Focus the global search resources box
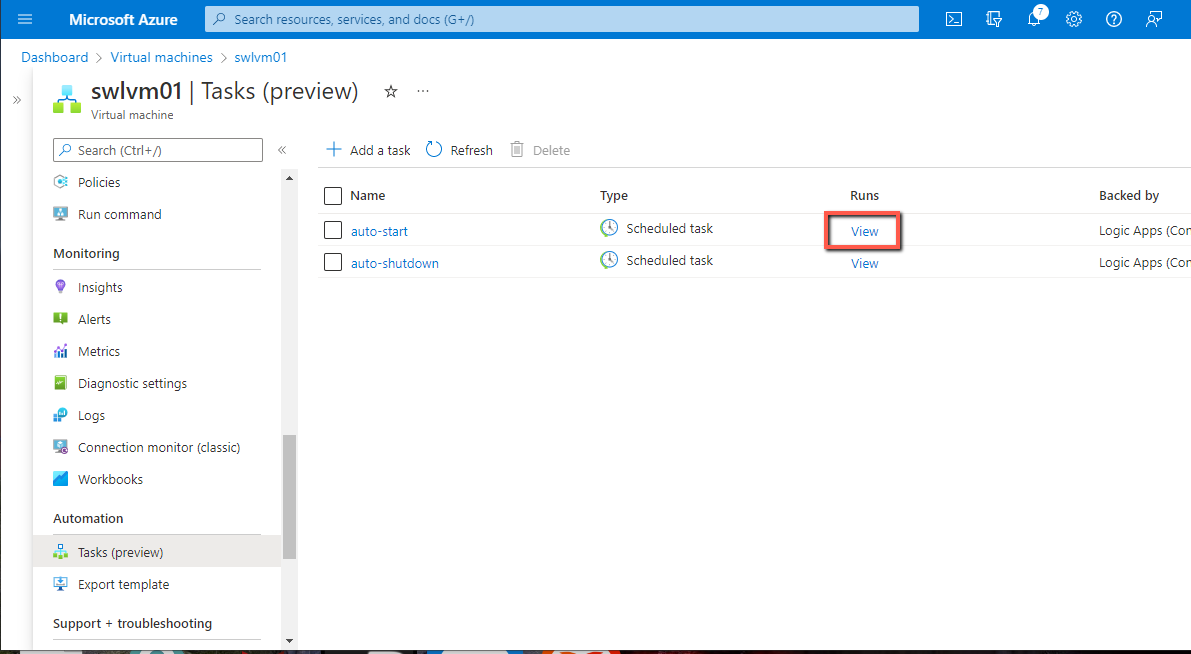 561,19
